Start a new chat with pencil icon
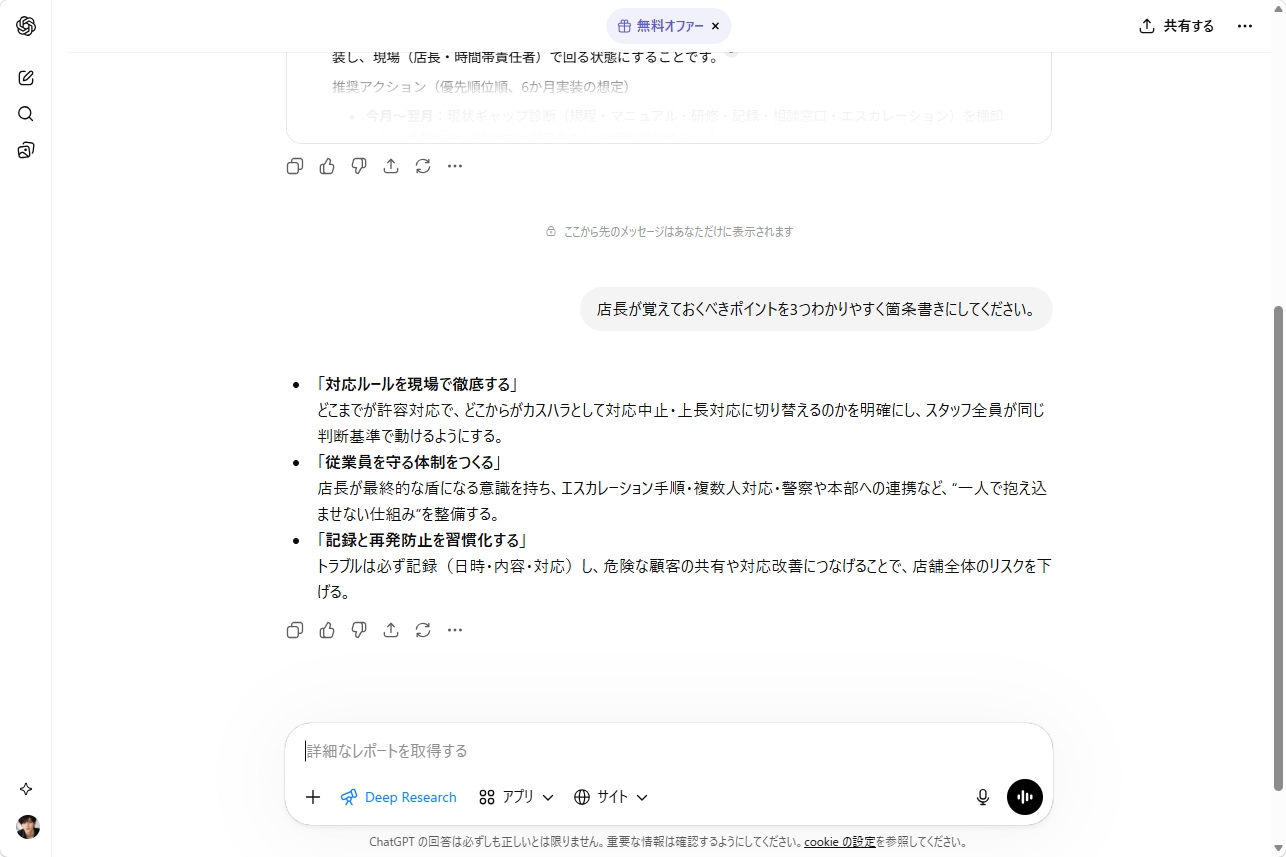 coord(26,78)
